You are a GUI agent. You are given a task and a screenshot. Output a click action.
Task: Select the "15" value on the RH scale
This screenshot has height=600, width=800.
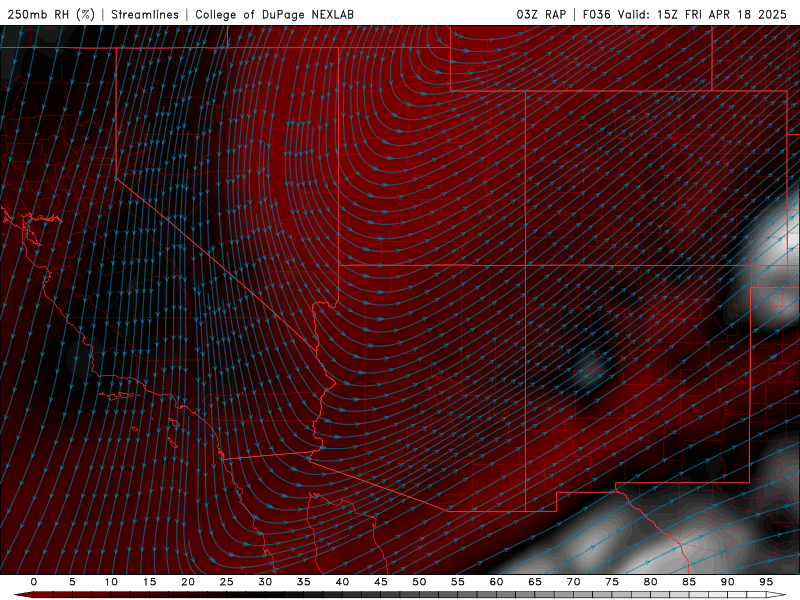149,582
